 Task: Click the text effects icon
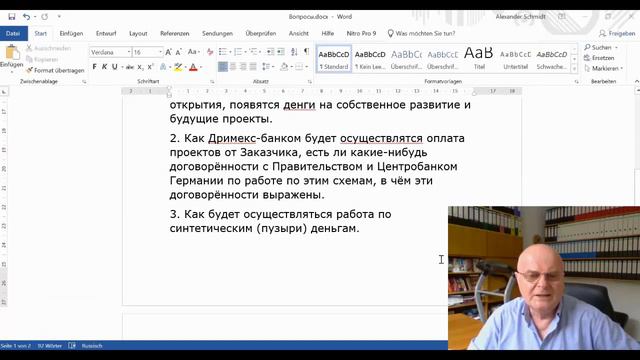click(x=163, y=67)
